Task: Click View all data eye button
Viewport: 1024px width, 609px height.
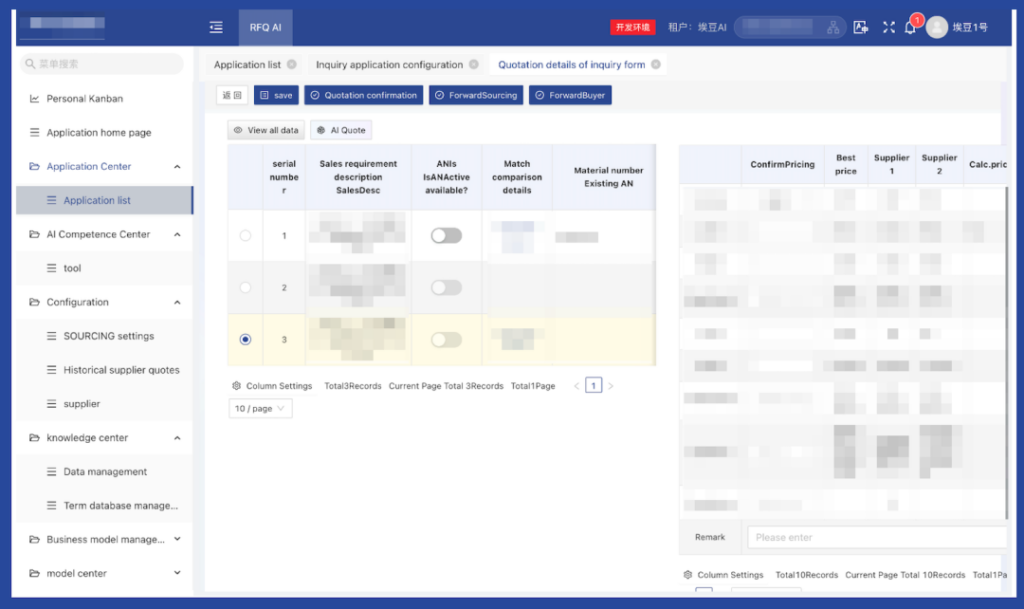Action: click(x=266, y=130)
